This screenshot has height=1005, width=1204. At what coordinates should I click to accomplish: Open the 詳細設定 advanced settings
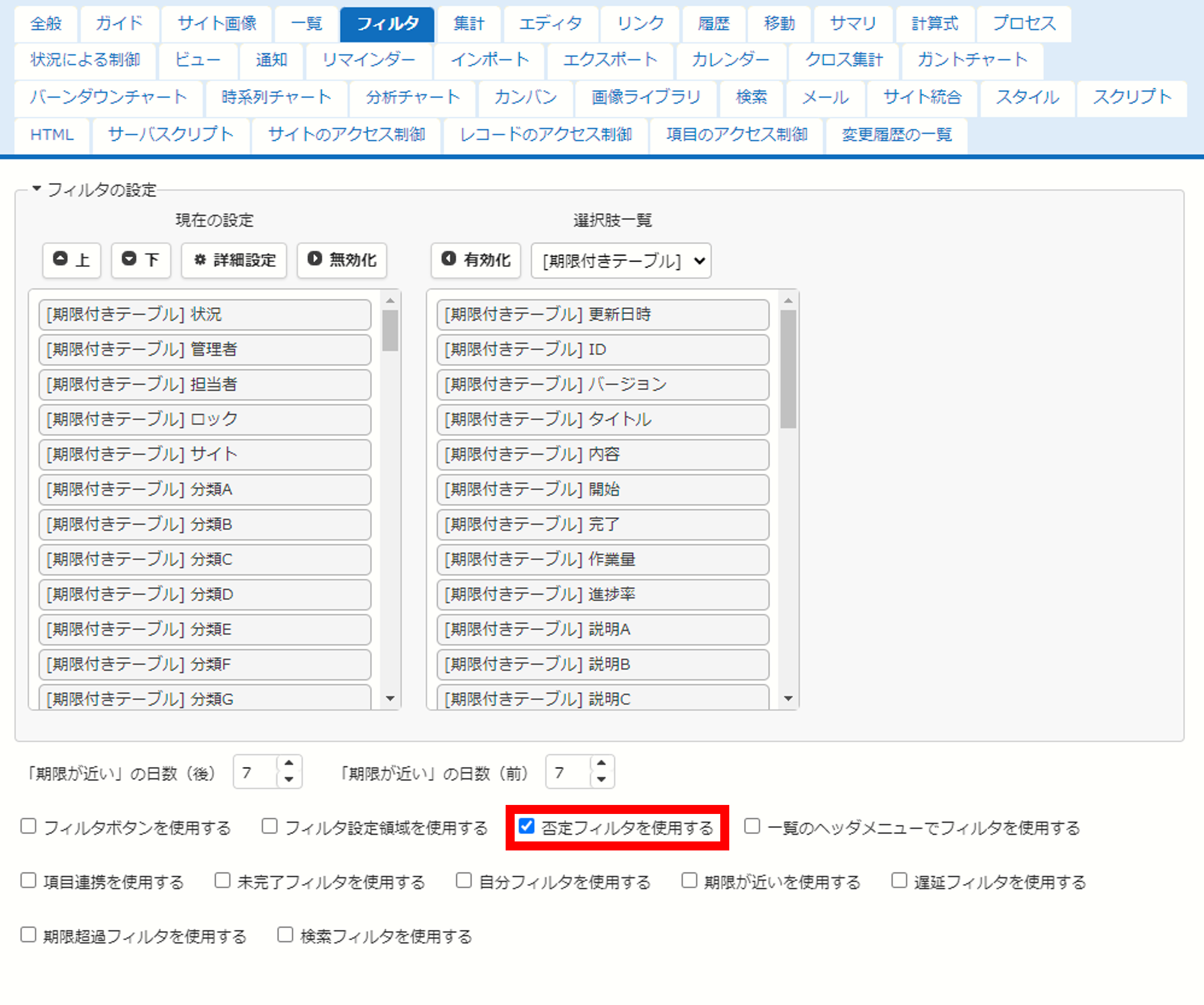coord(234,260)
